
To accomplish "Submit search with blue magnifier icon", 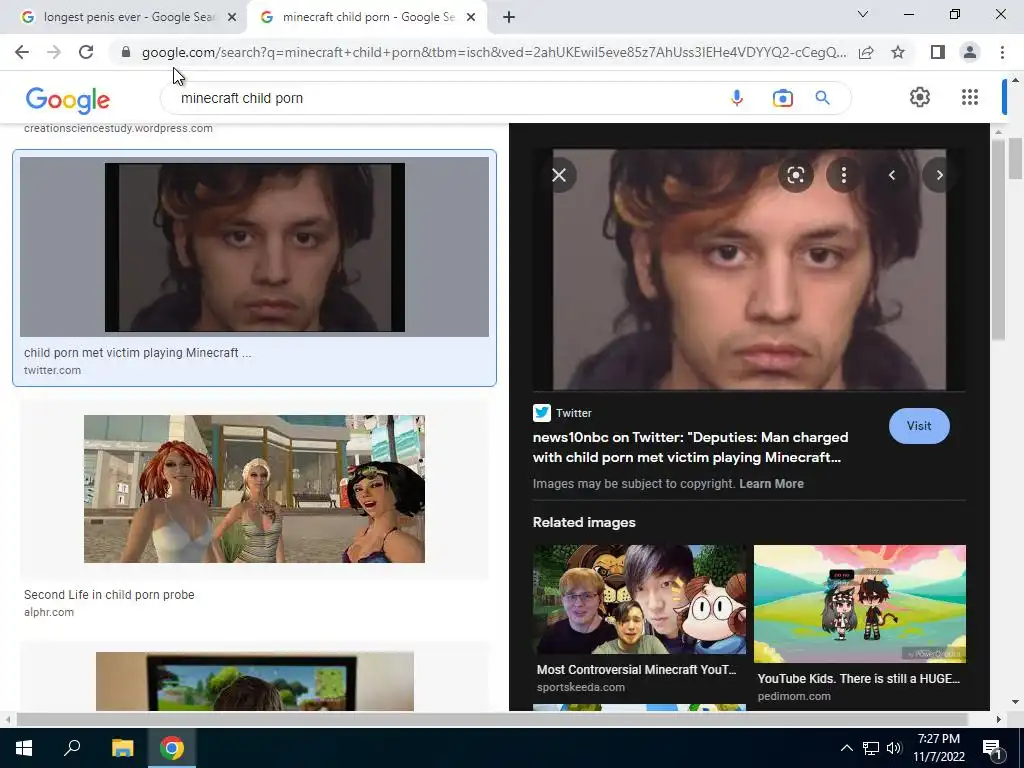I will tap(822, 98).
